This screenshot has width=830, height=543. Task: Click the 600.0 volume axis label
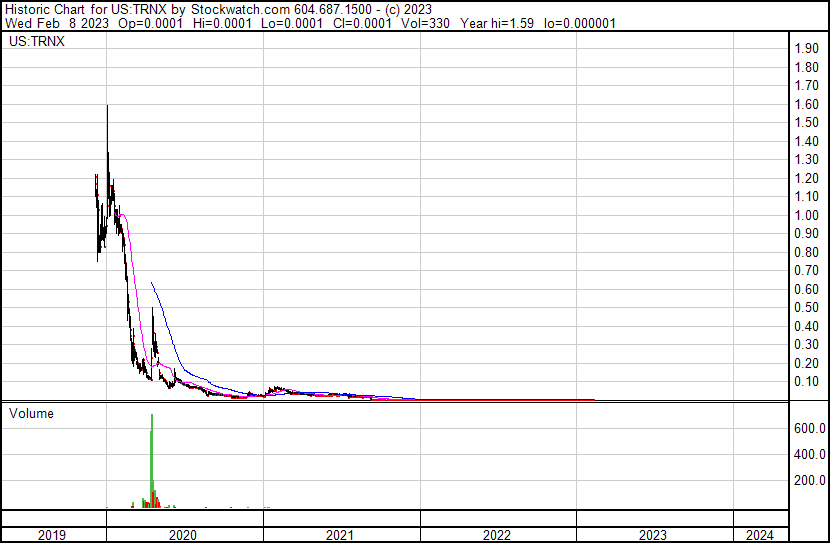809,428
